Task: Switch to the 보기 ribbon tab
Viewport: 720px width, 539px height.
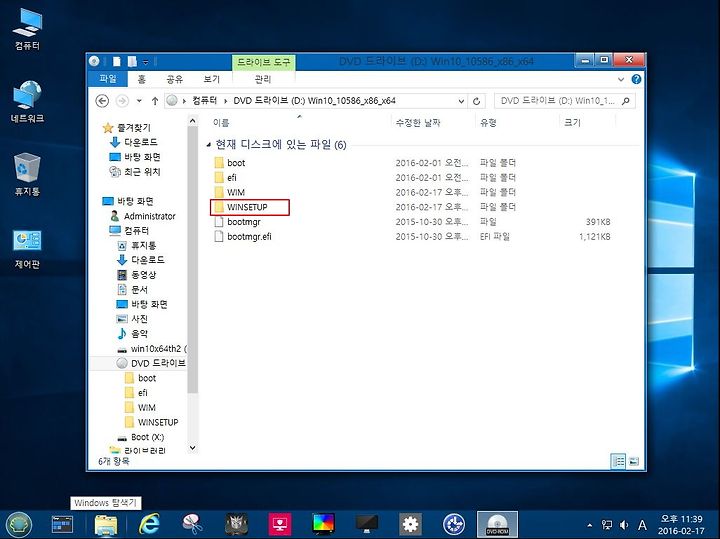Action: click(x=212, y=79)
